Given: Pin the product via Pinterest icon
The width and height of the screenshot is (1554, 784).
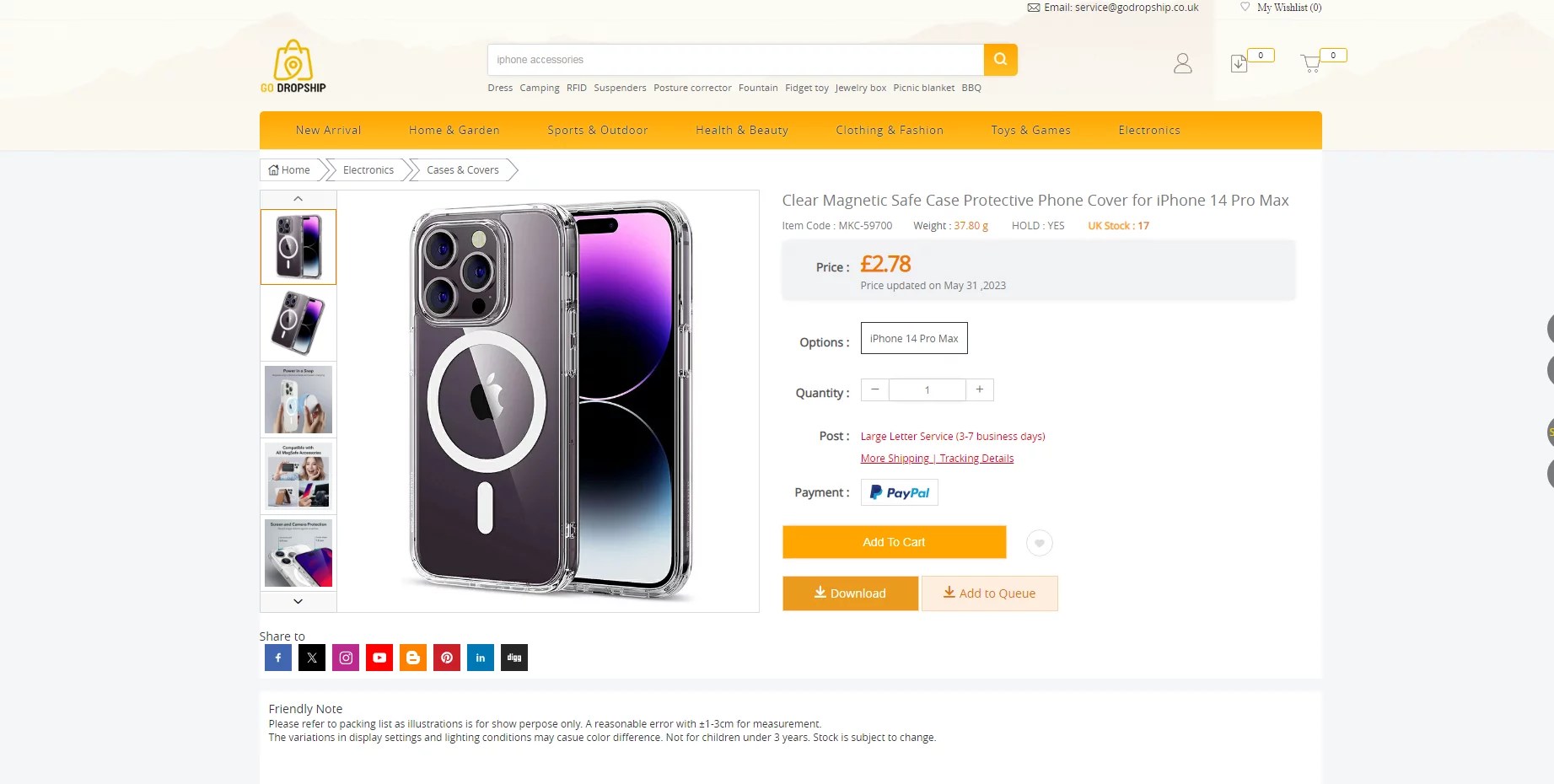Looking at the screenshot, I should coord(446,658).
